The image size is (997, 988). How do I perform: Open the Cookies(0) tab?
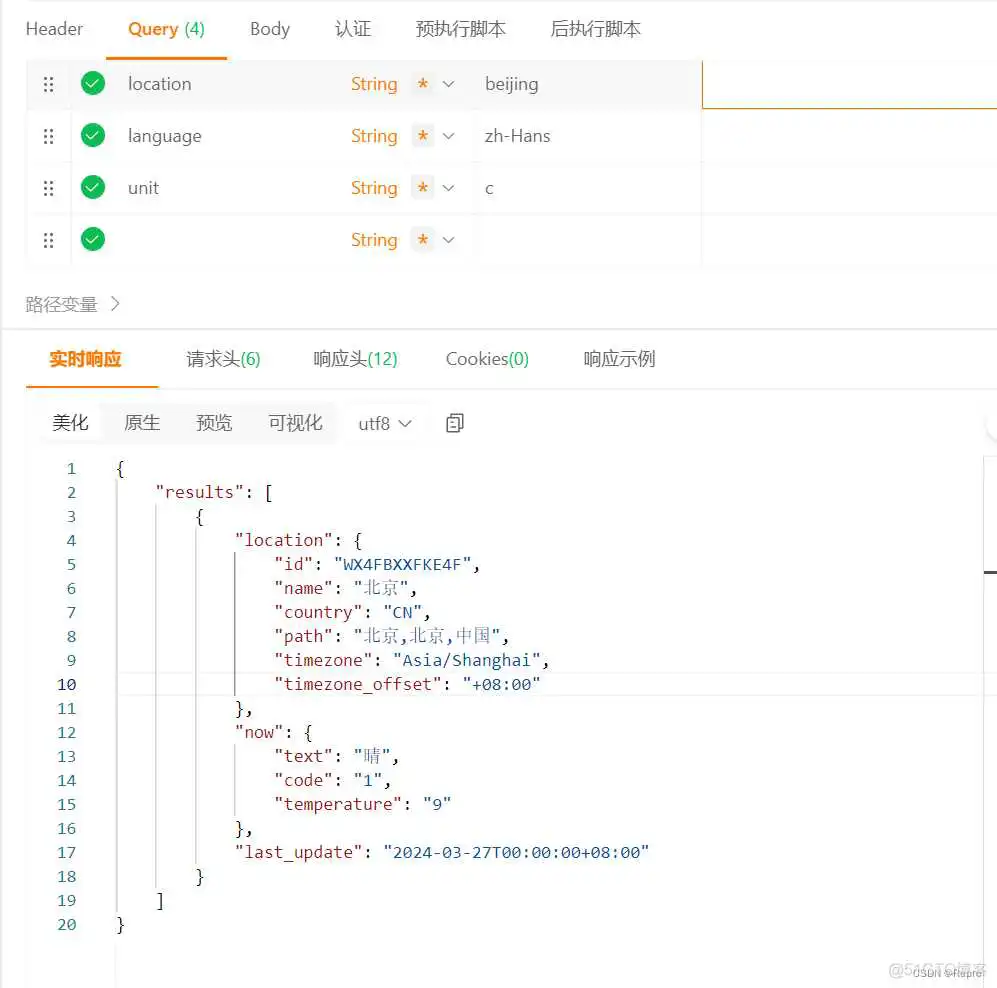pos(487,359)
